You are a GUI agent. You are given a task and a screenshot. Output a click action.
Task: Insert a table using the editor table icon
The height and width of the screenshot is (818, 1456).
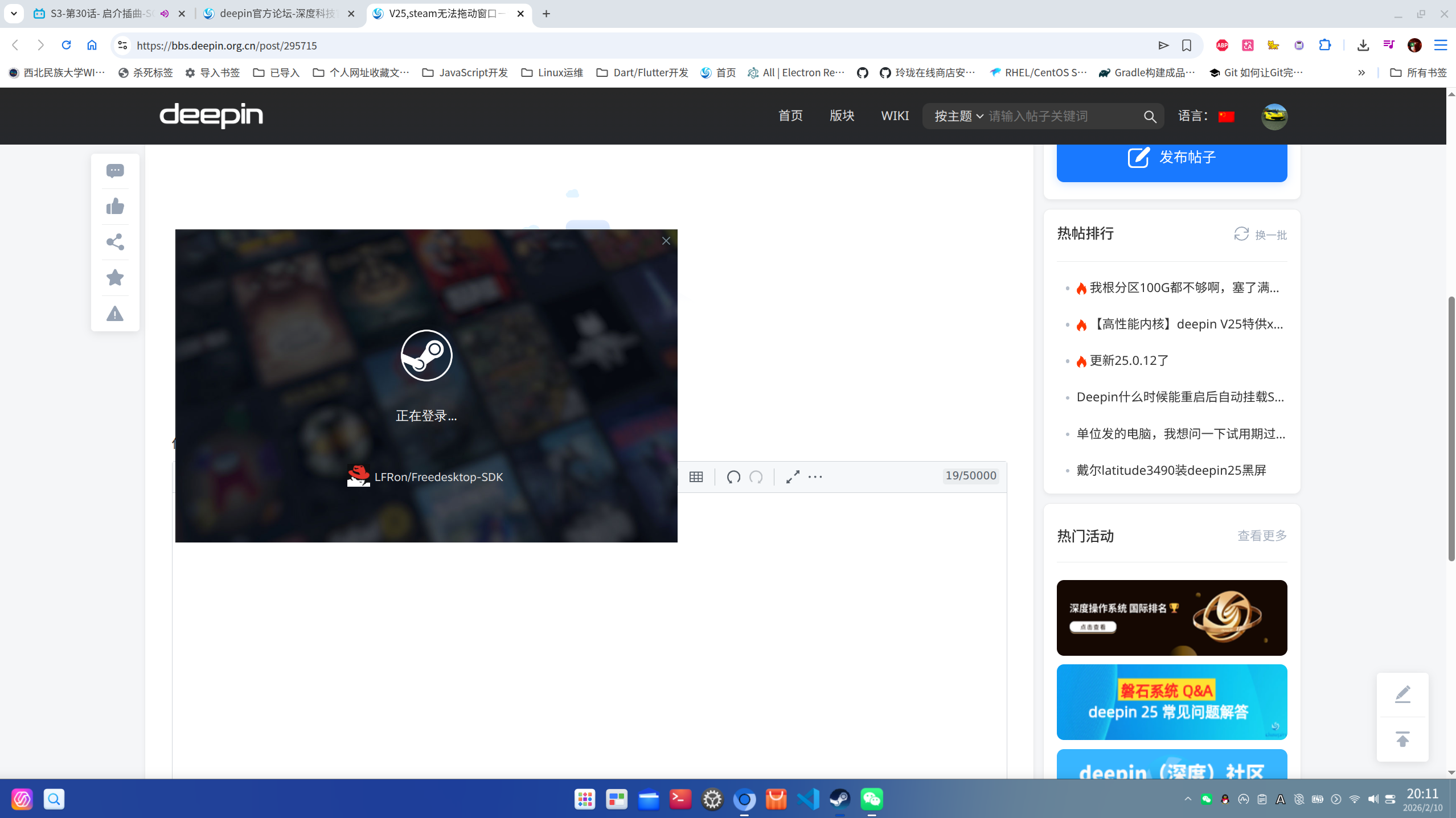(x=696, y=476)
